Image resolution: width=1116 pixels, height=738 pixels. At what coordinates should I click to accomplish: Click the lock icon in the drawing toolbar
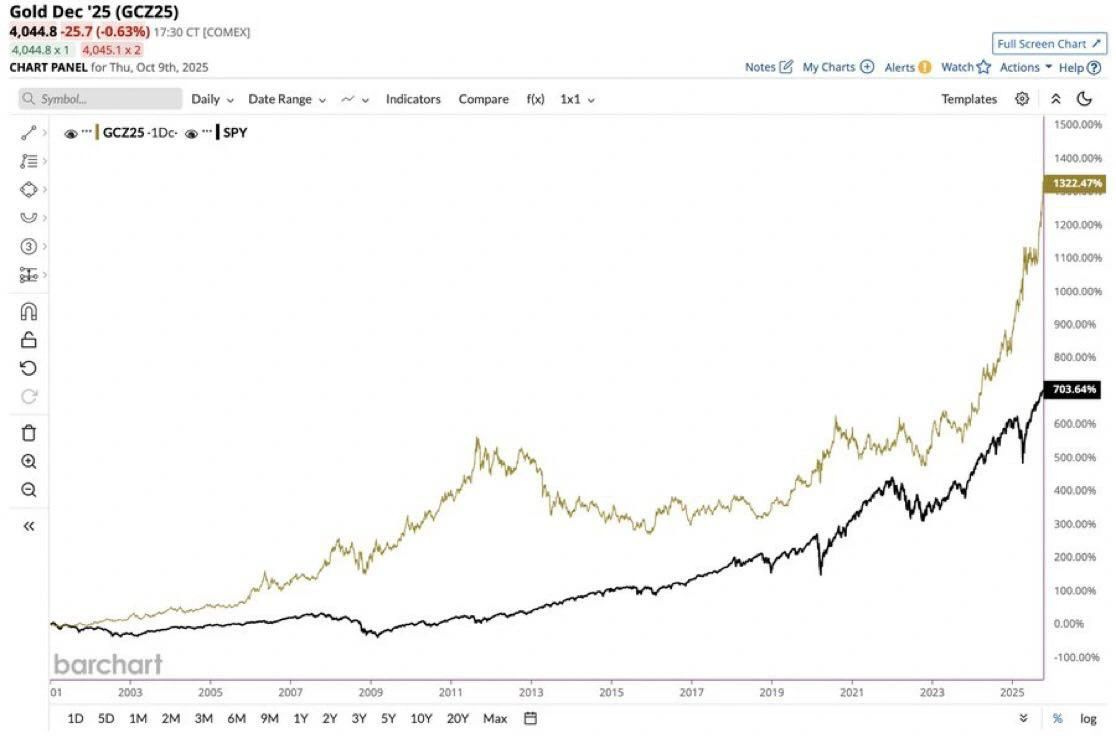[x=29, y=340]
